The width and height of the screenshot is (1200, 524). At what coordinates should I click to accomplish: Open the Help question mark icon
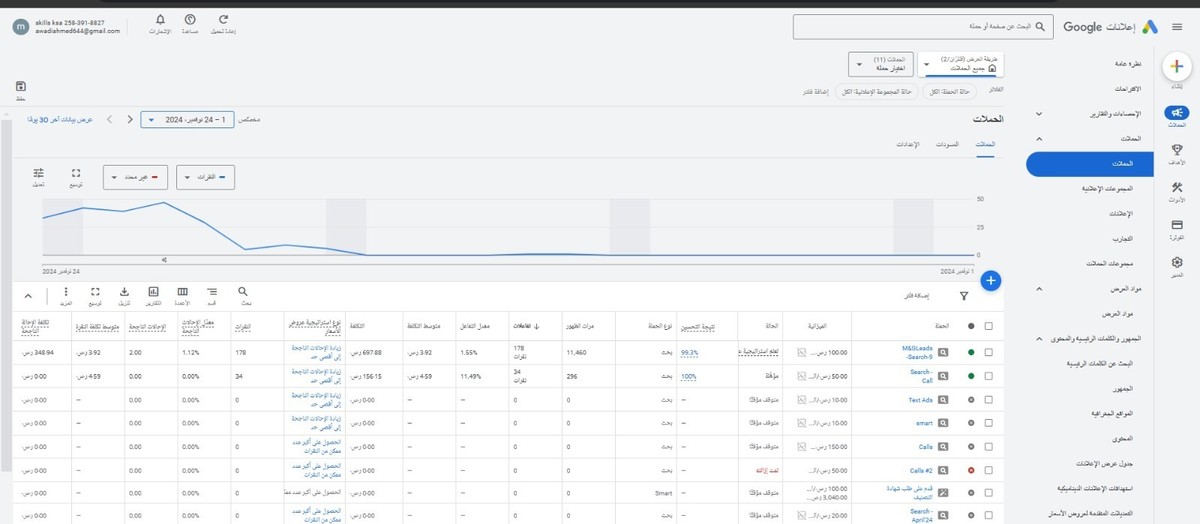[191, 19]
